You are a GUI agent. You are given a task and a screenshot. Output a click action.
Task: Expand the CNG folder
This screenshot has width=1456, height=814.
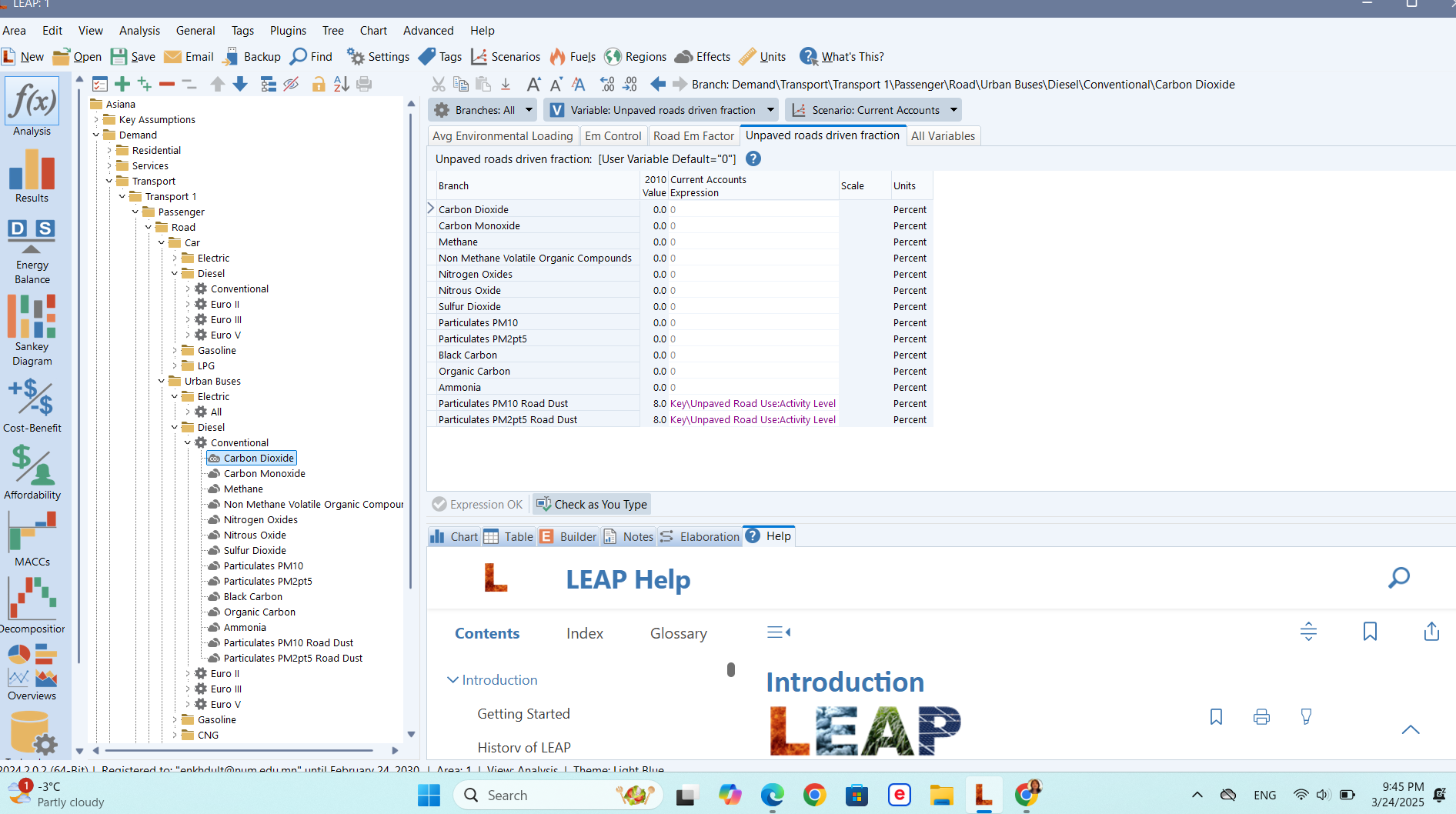pos(175,735)
